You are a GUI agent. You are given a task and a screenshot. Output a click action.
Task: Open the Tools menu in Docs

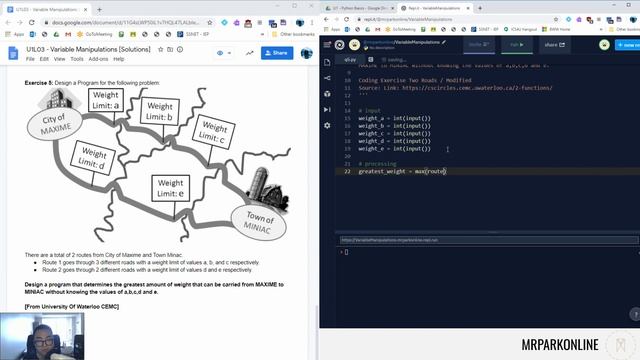pyautogui.click(x=77, y=59)
